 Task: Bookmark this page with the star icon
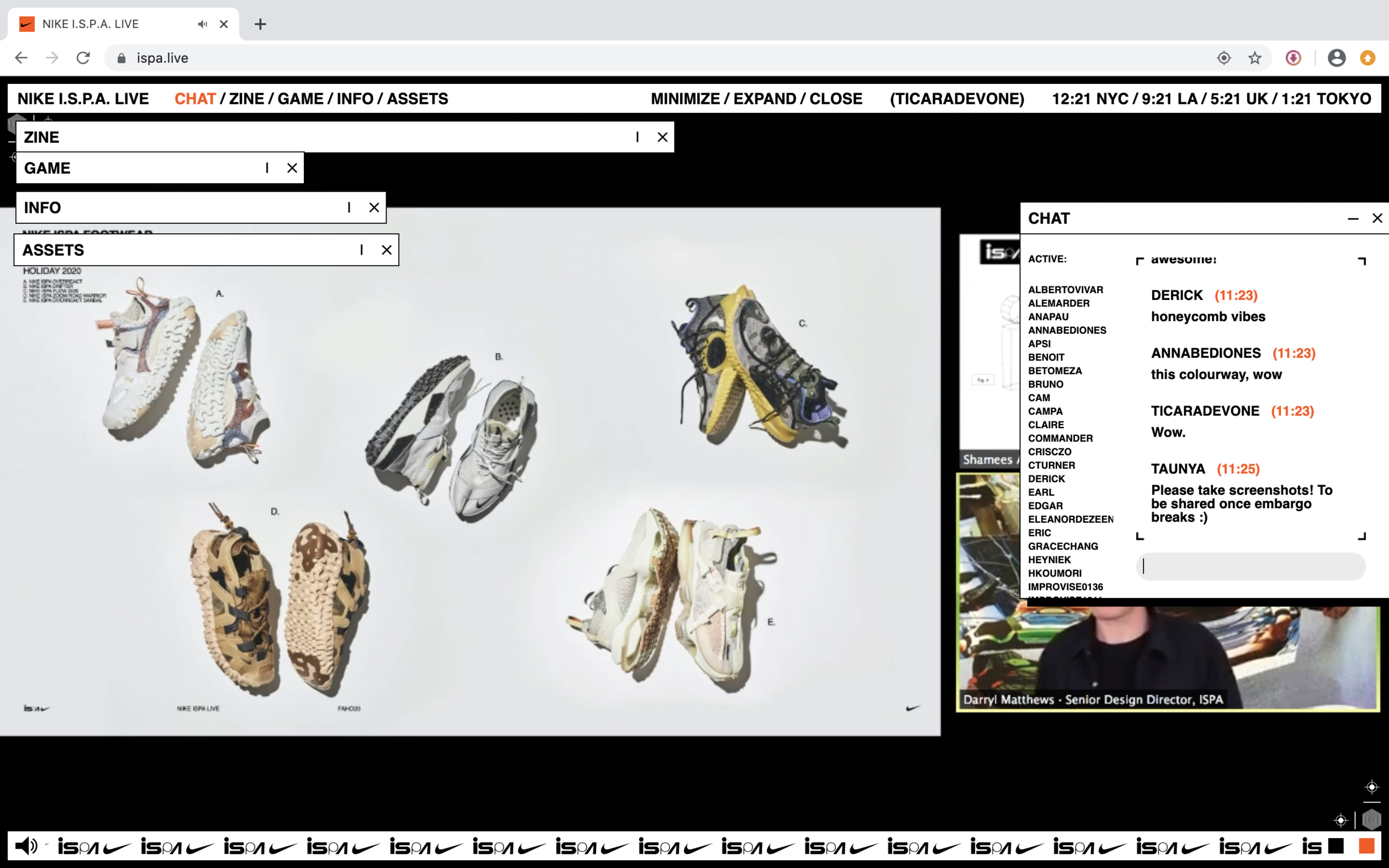coord(1255,58)
